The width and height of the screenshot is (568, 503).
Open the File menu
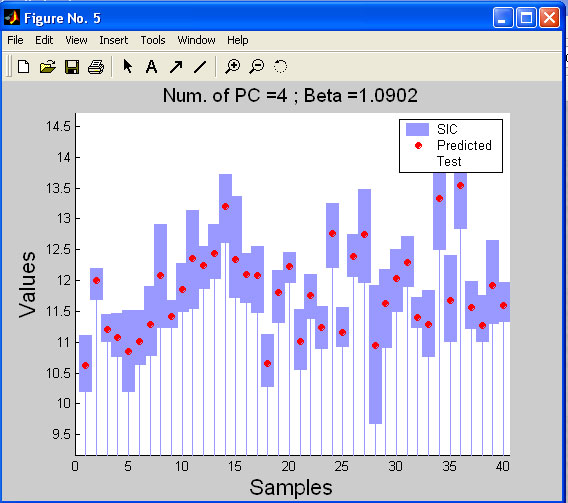[15, 40]
